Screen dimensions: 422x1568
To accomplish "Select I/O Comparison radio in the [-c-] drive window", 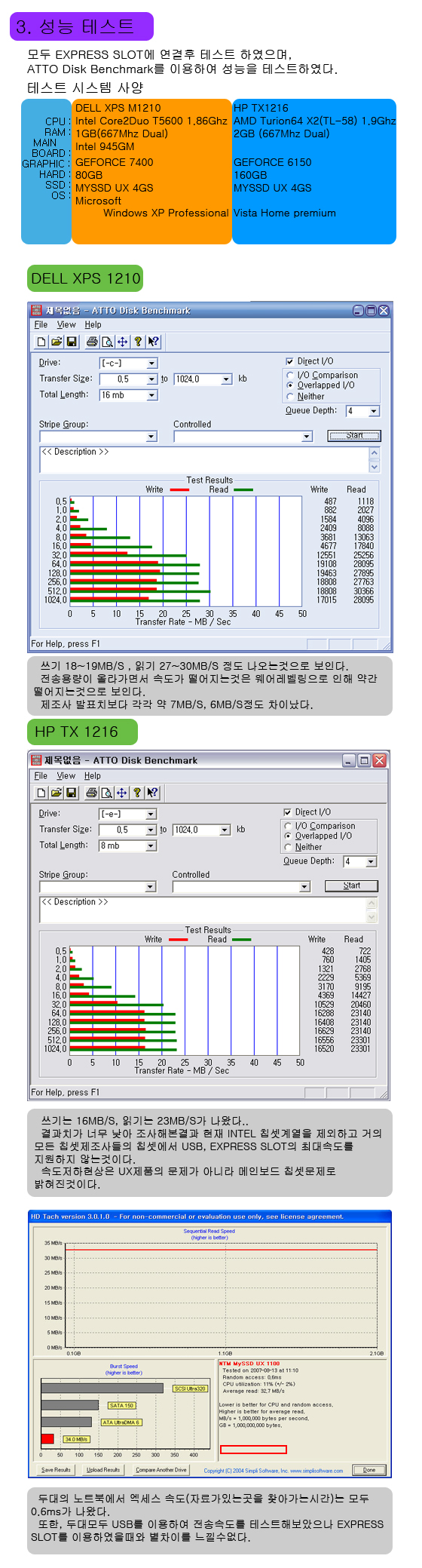I will (x=290, y=375).
